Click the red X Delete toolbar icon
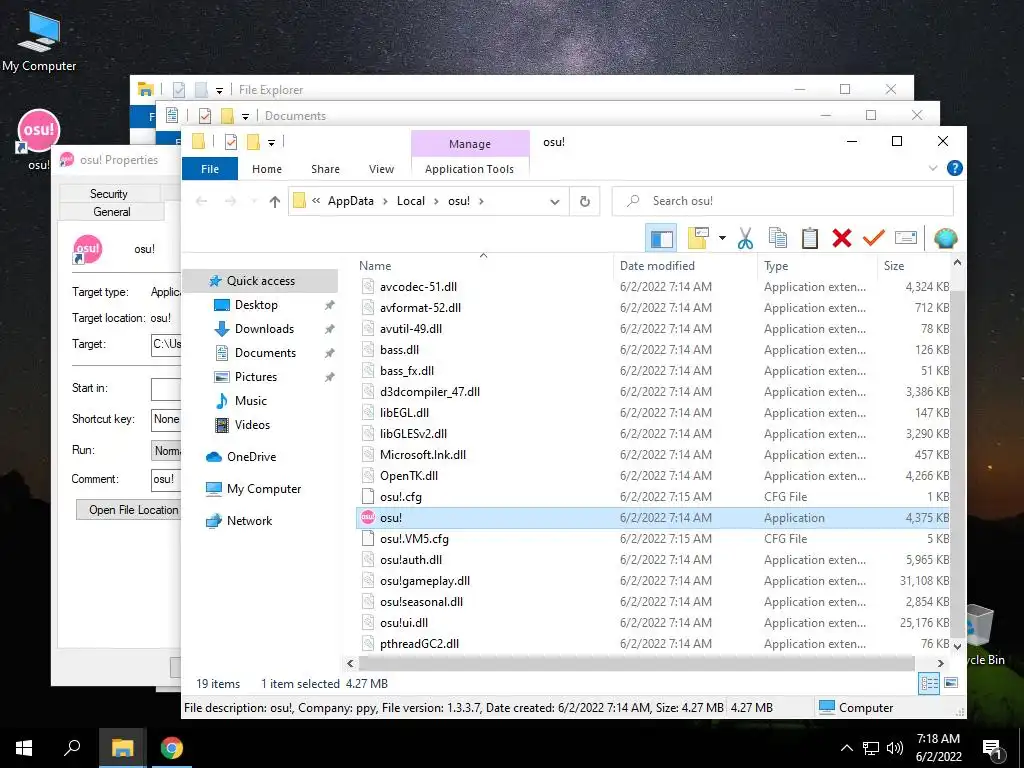 842,238
